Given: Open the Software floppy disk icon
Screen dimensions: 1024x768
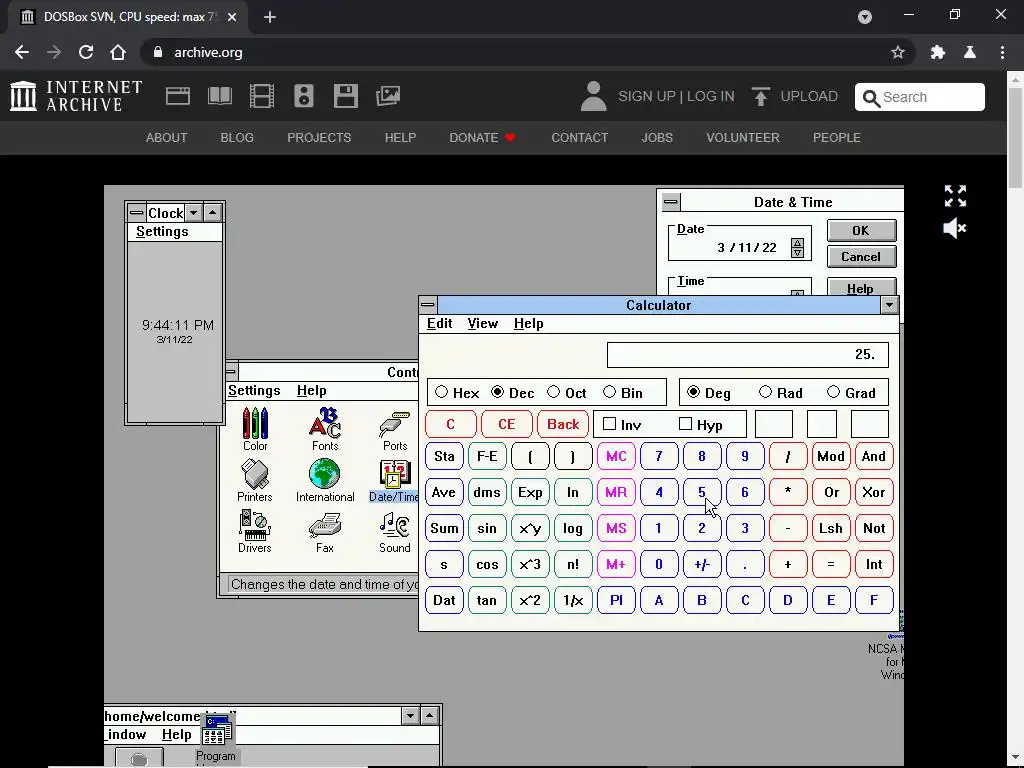Looking at the screenshot, I should coord(345,96).
